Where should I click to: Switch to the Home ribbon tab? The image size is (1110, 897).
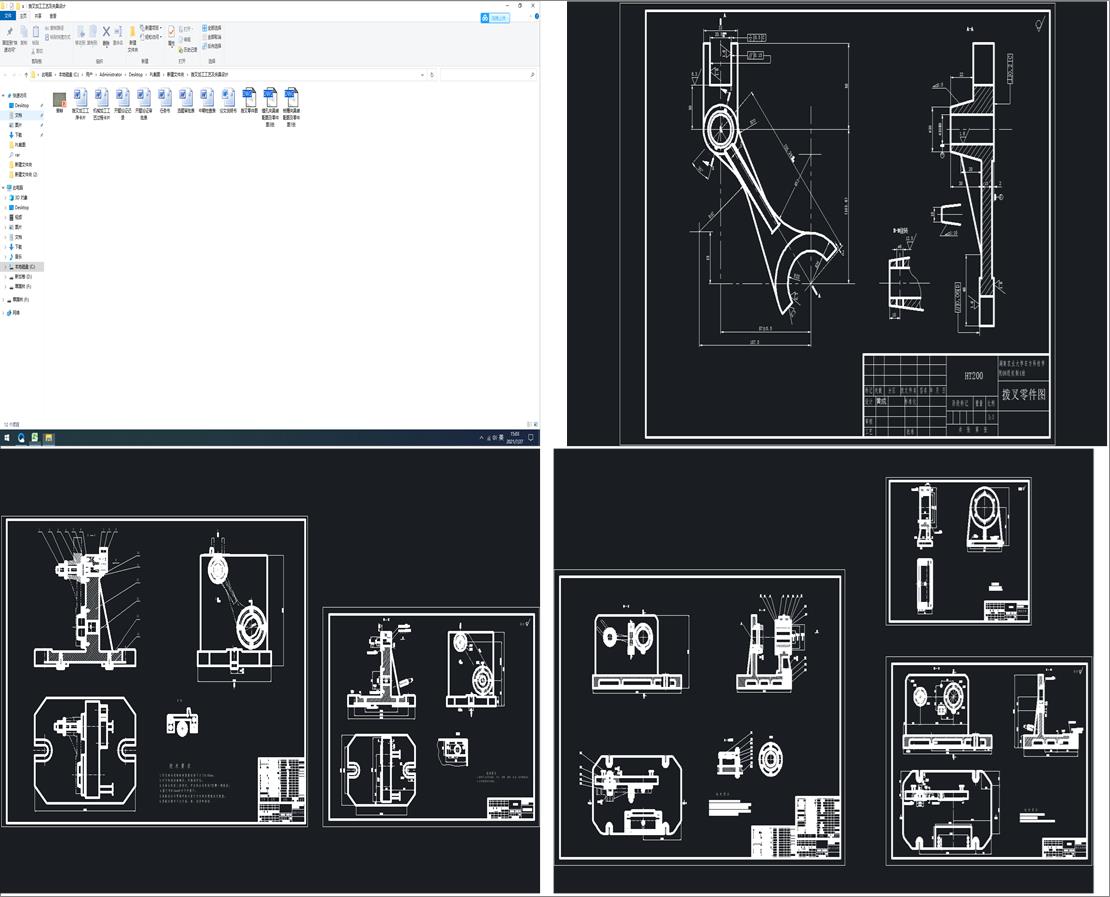click(x=23, y=16)
